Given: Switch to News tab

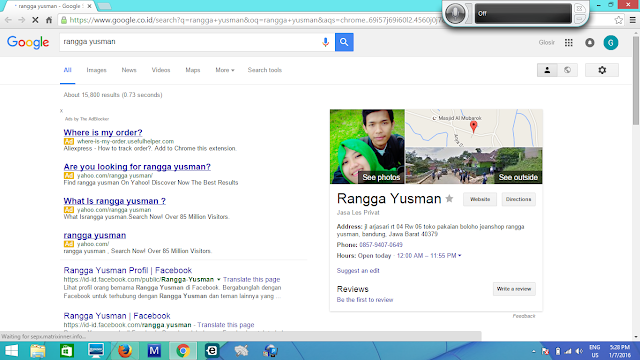Looking at the screenshot, I should tap(129, 70).
